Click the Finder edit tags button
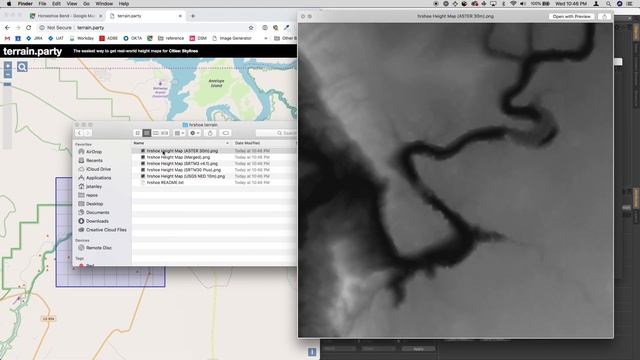This screenshot has height=360, width=640. [225, 133]
